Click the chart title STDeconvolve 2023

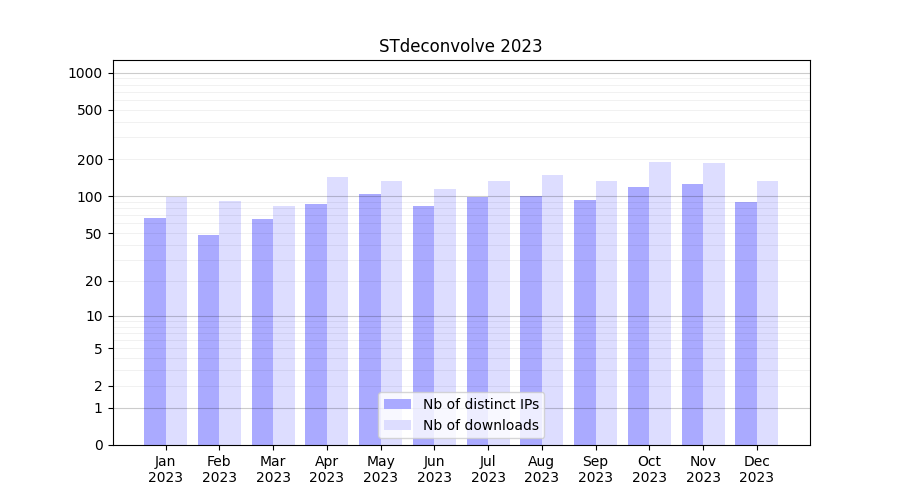click(460, 46)
